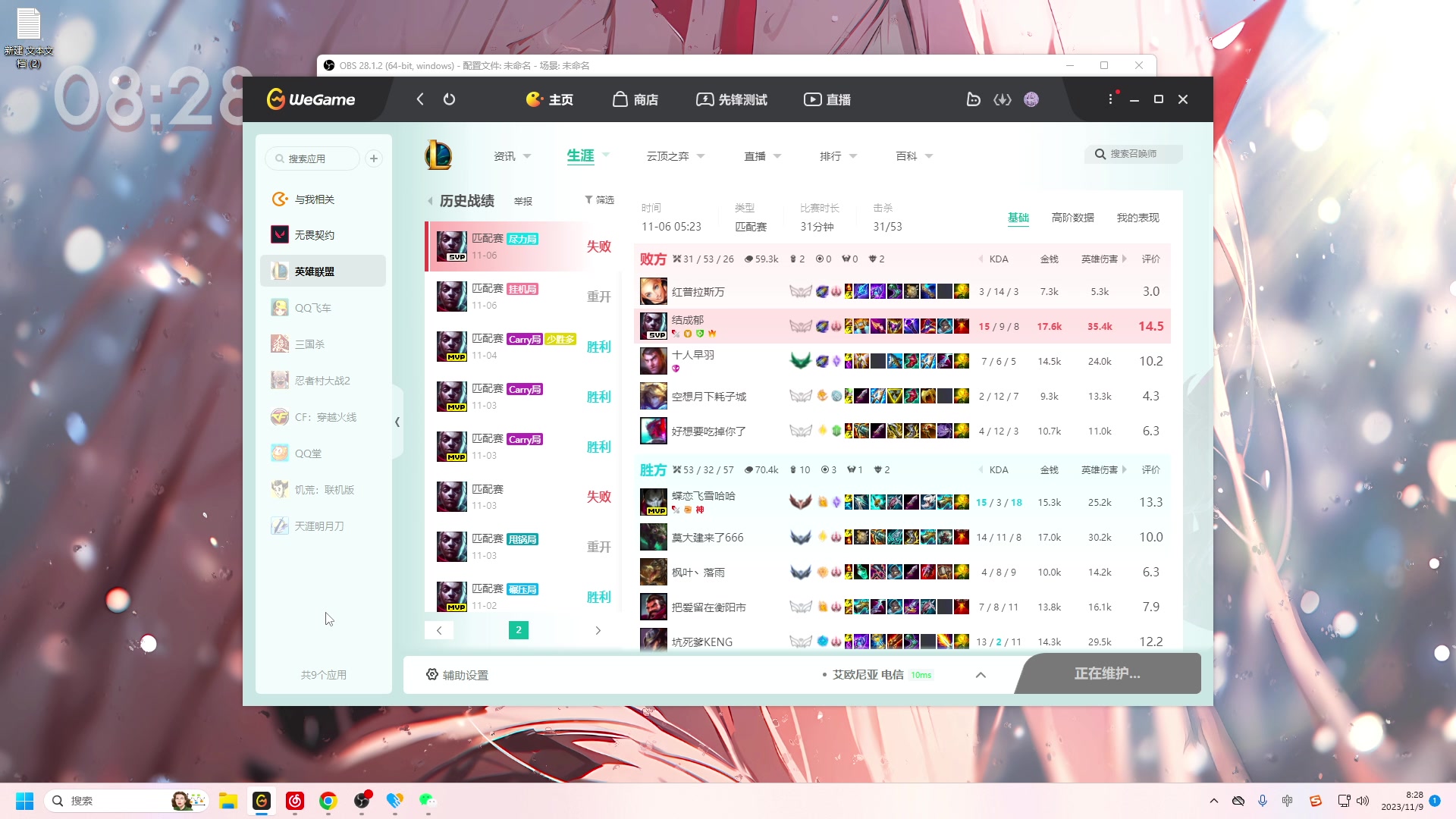Screen dimensions: 1456x819
Task: Open the three-dot more menu
Action: click(1110, 99)
